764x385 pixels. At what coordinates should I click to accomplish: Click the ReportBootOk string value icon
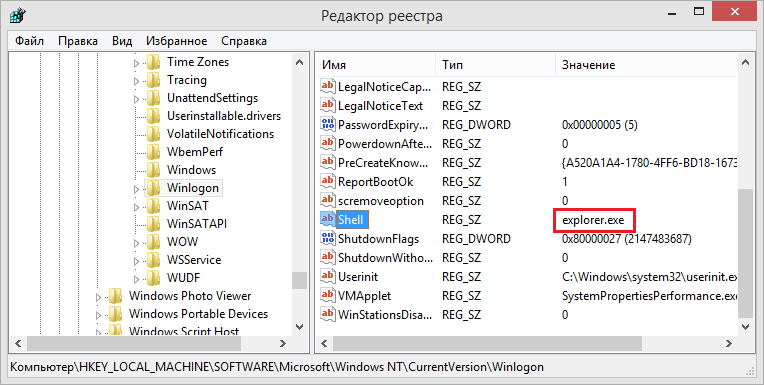point(327,181)
